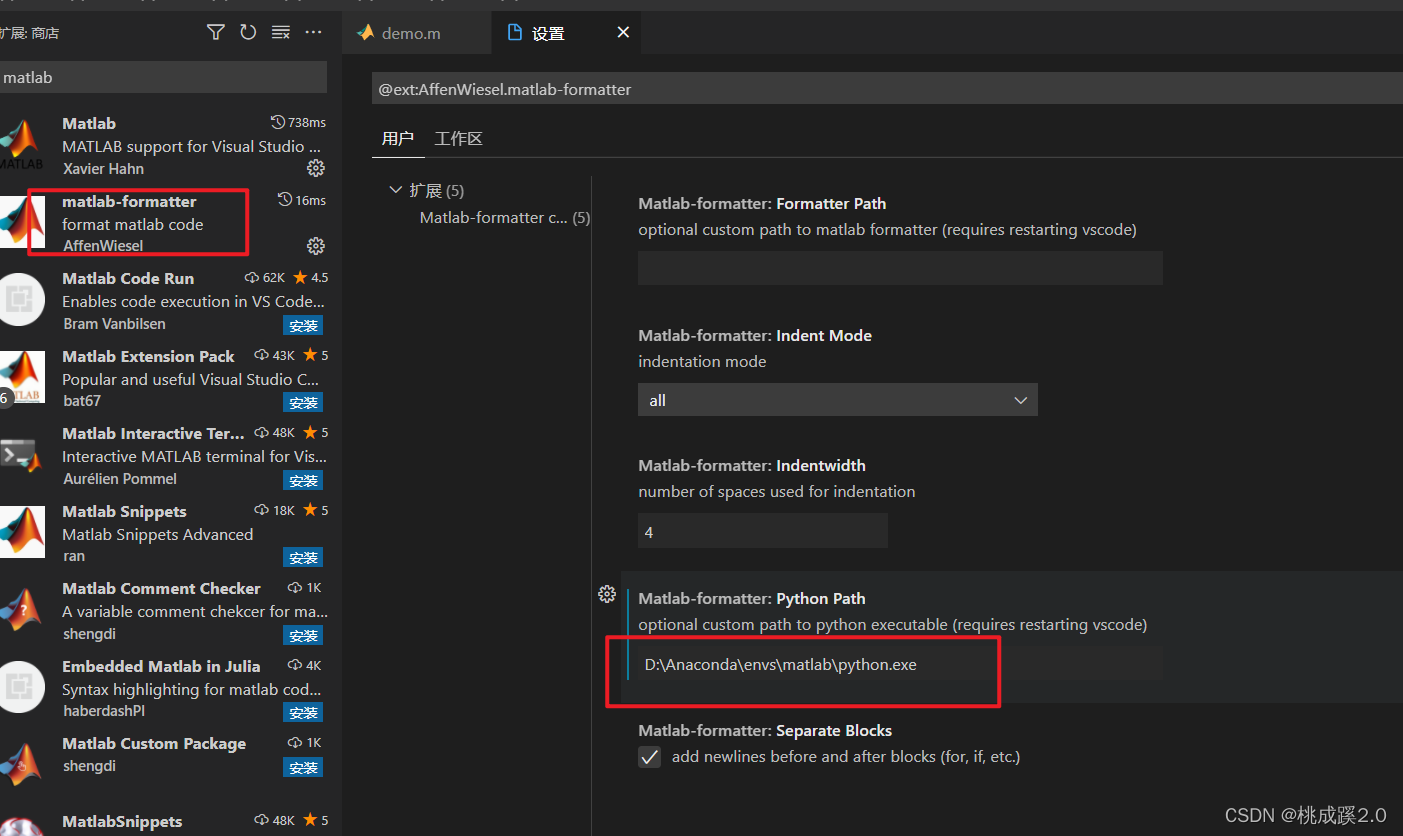The height and width of the screenshot is (836, 1403).
Task: Install Matlab Snippets by ran
Action: coord(303,557)
